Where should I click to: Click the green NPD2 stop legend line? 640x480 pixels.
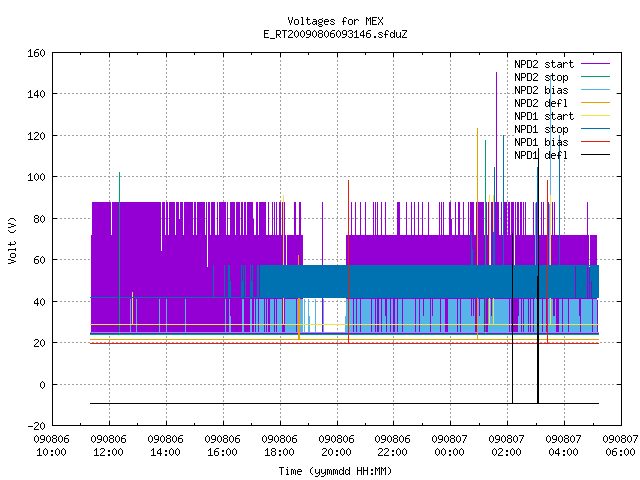tap(595, 77)
